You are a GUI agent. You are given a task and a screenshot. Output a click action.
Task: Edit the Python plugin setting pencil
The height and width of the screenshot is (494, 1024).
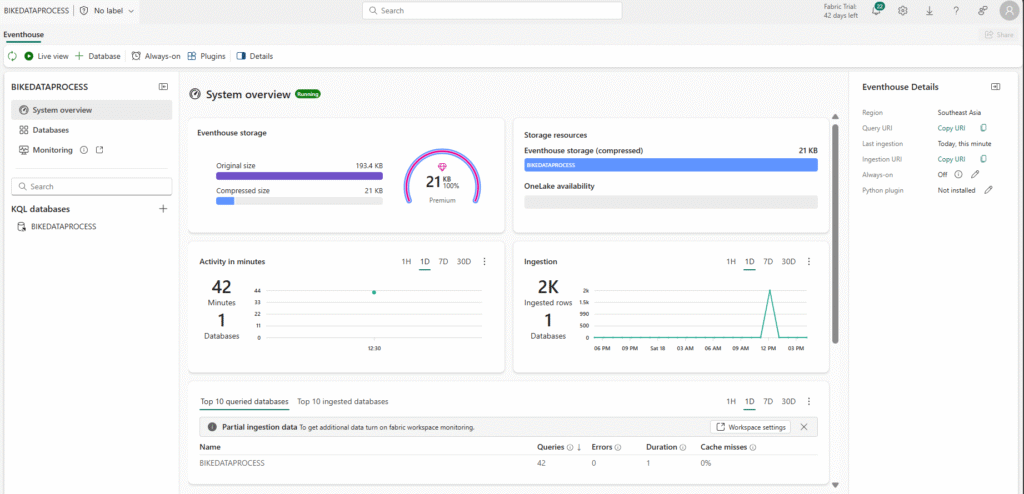pos(988,189)
